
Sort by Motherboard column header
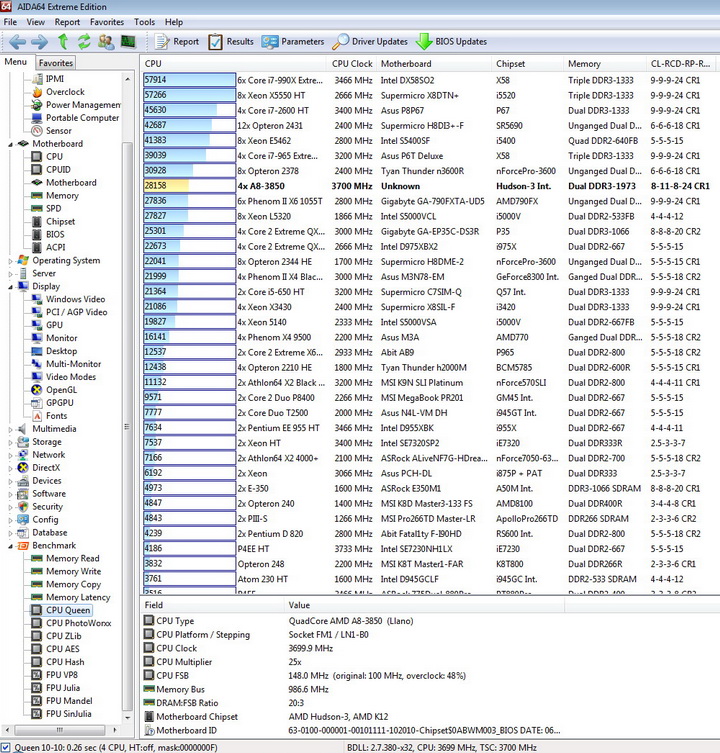(434, 63)
